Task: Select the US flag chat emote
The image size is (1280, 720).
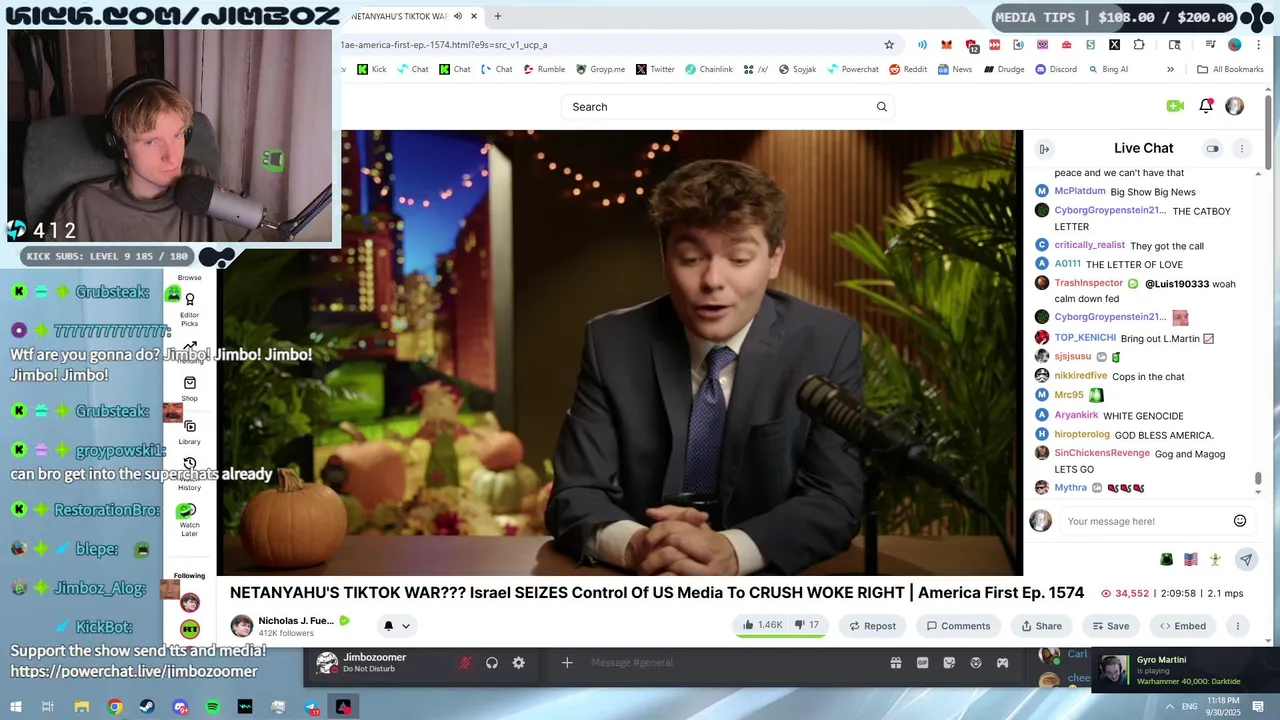Action: tap(1191, 560)
